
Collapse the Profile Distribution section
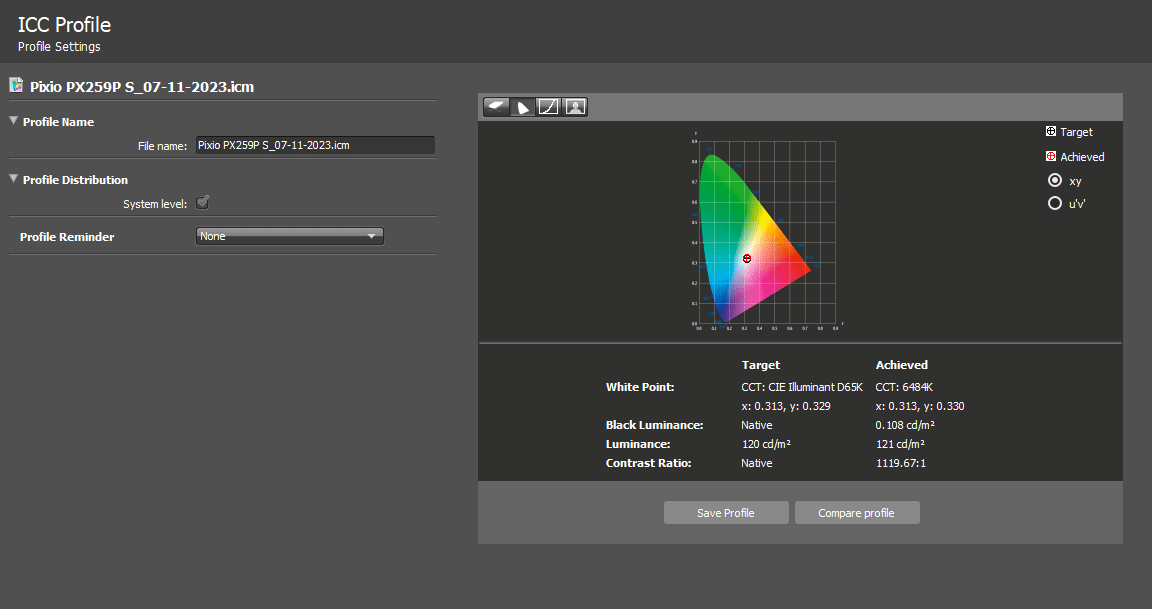[14, 180]
